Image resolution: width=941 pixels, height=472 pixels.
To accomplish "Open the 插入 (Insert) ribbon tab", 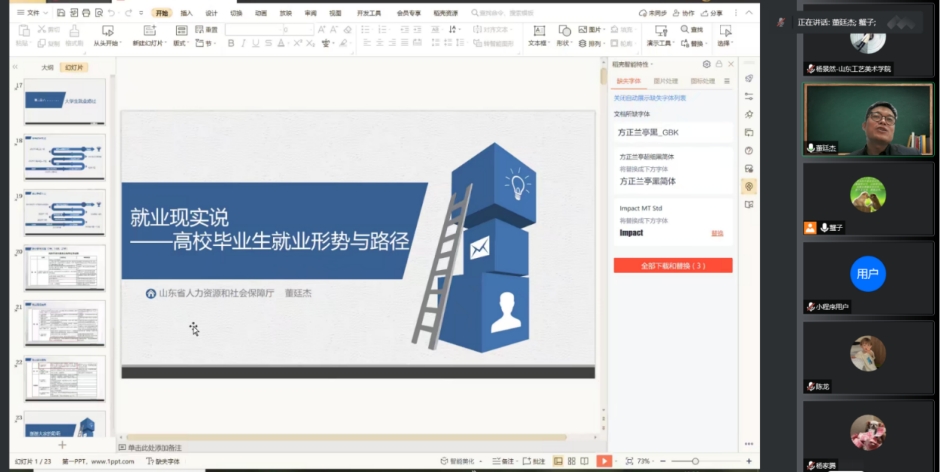I will 186,13.
